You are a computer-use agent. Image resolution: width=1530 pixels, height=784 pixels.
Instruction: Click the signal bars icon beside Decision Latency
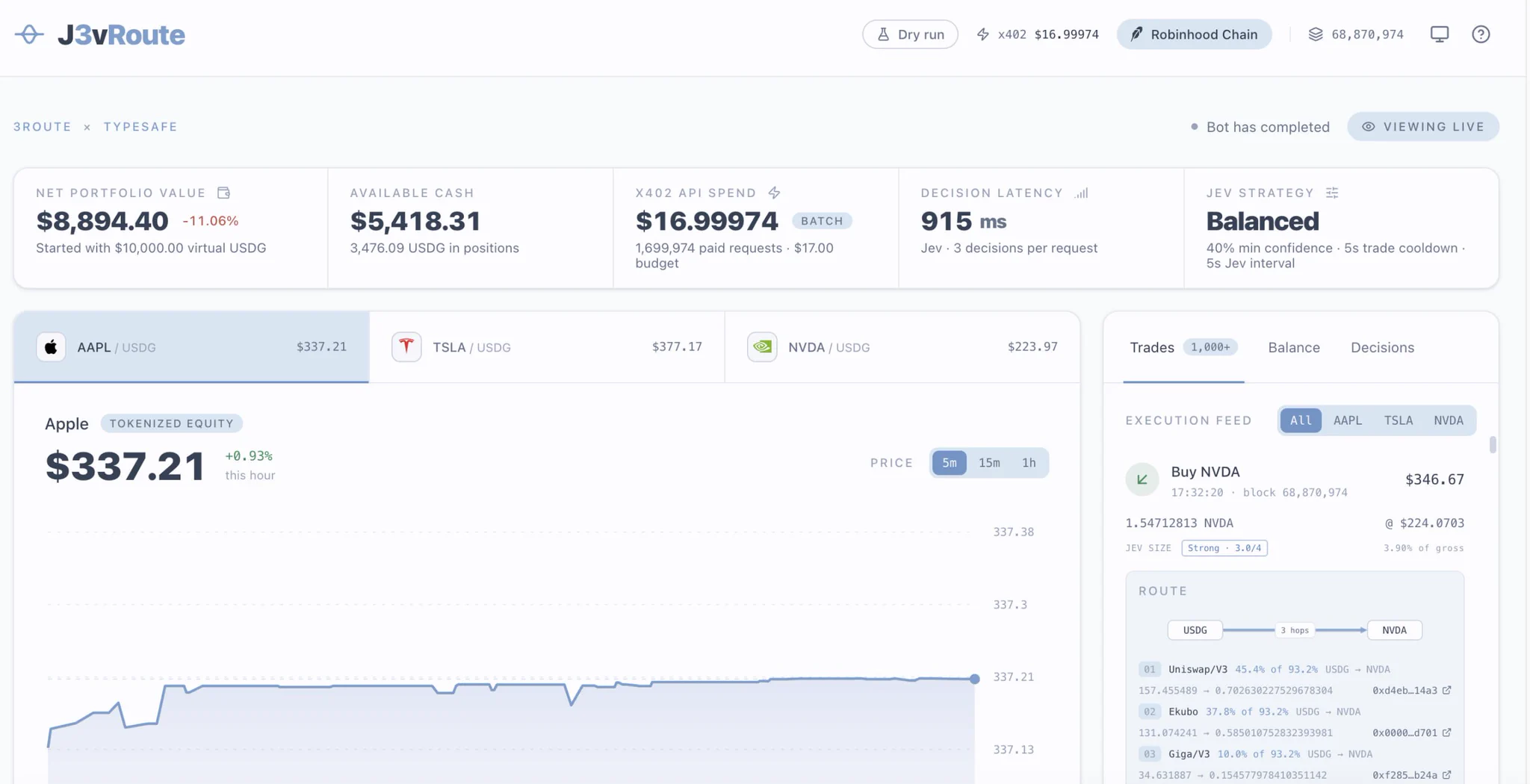[x=1082, y=193]
